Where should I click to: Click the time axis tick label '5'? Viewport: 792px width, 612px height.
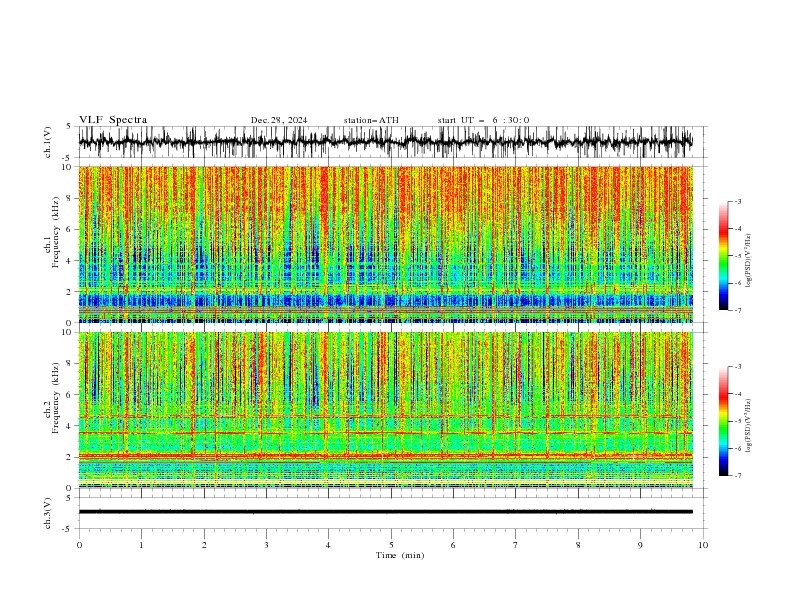coord(391,545)
